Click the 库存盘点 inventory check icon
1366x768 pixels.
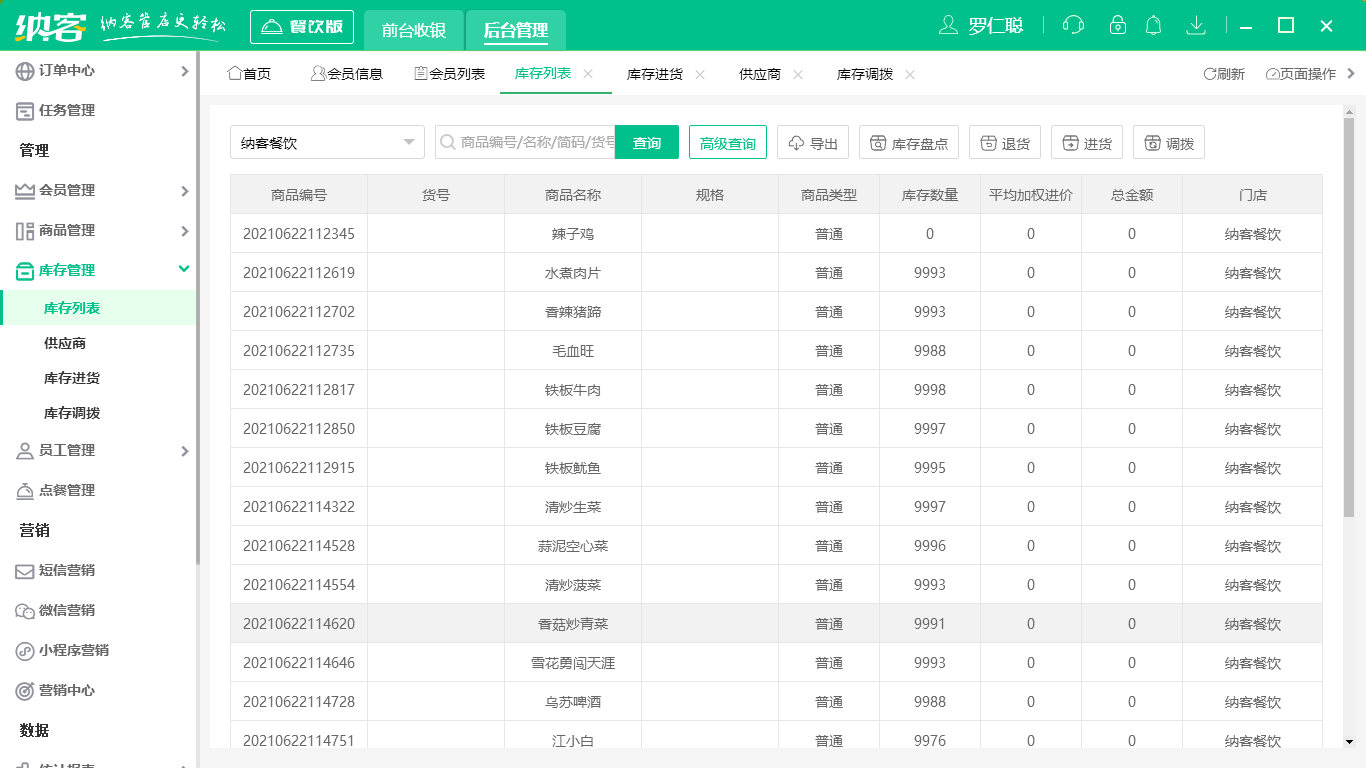point(908,141)
